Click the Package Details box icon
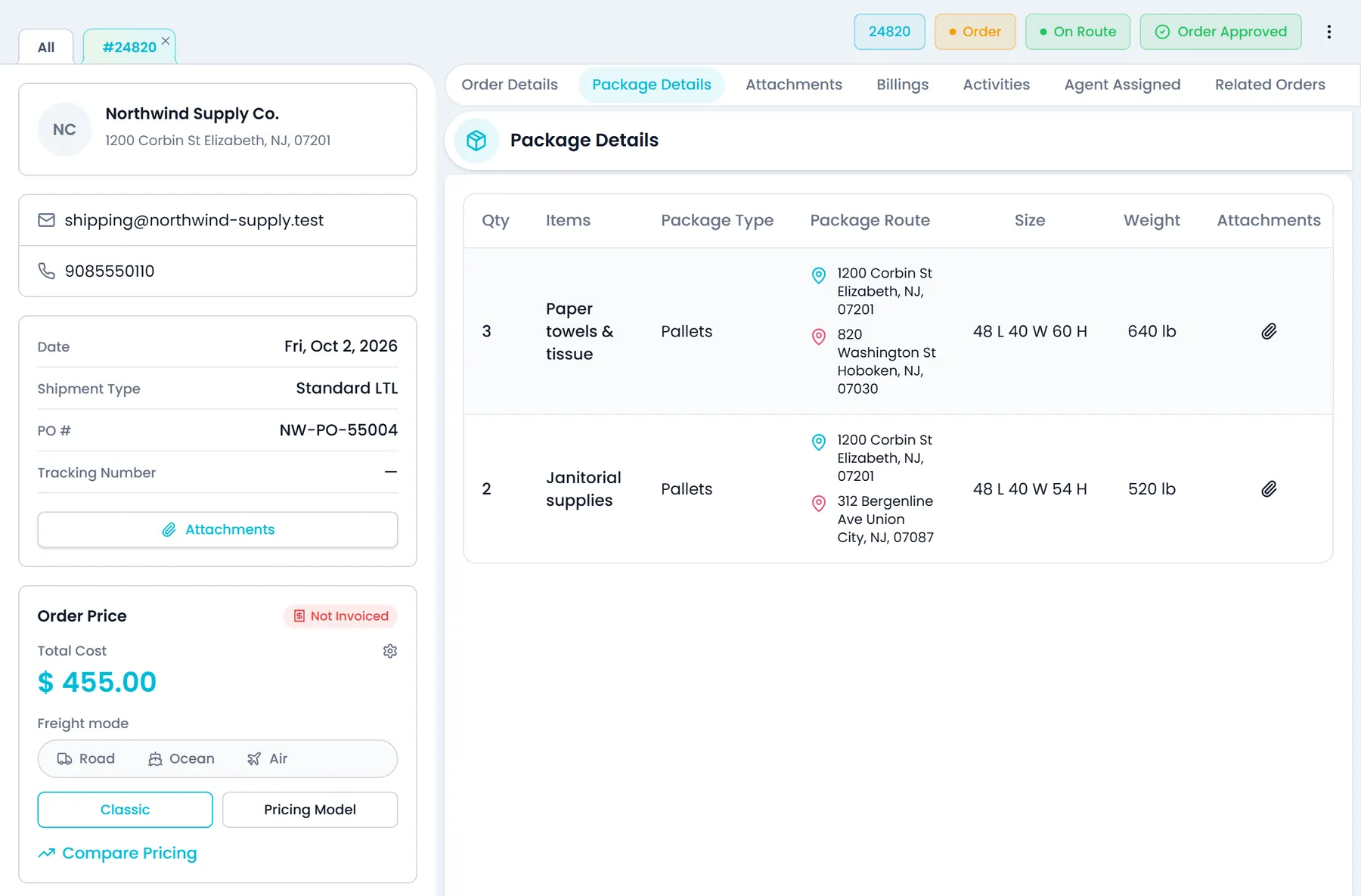This screenshot has width=1361, height=896. tap(476, 141)
